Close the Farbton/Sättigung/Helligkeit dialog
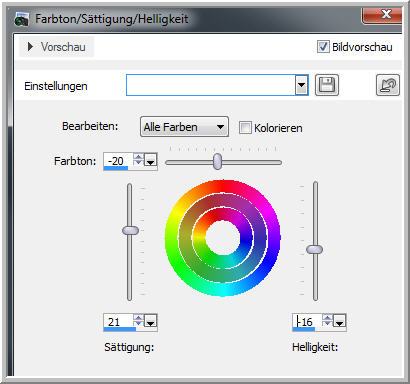 click(x=382, y=15)
